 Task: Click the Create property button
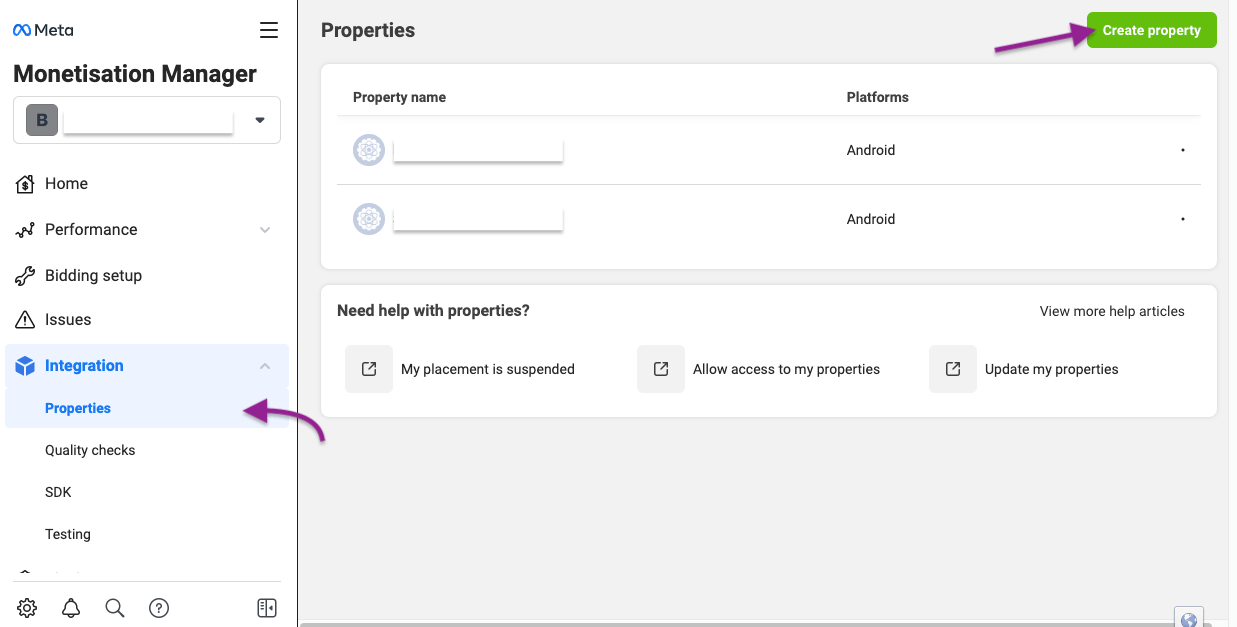point(1151,29)
